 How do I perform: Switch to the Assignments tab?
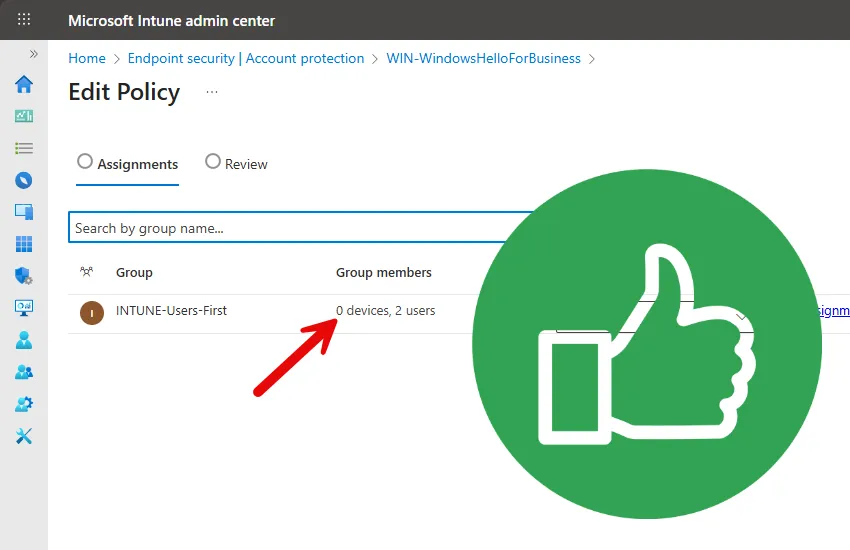point(127,164)
